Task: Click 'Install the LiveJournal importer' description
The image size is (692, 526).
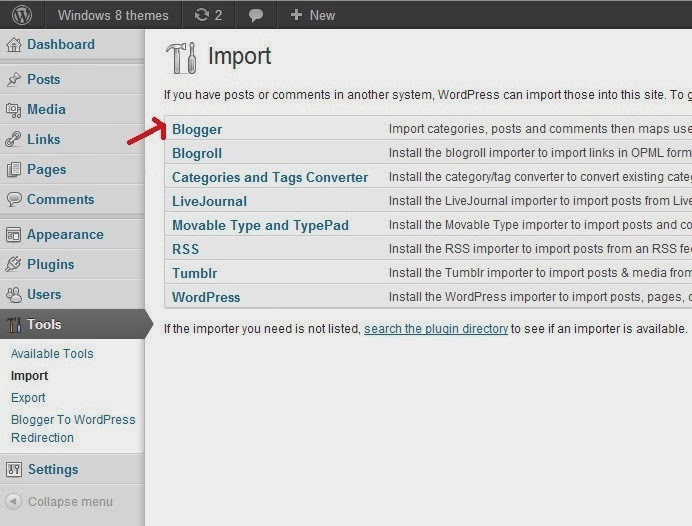Action: (540, 201)
